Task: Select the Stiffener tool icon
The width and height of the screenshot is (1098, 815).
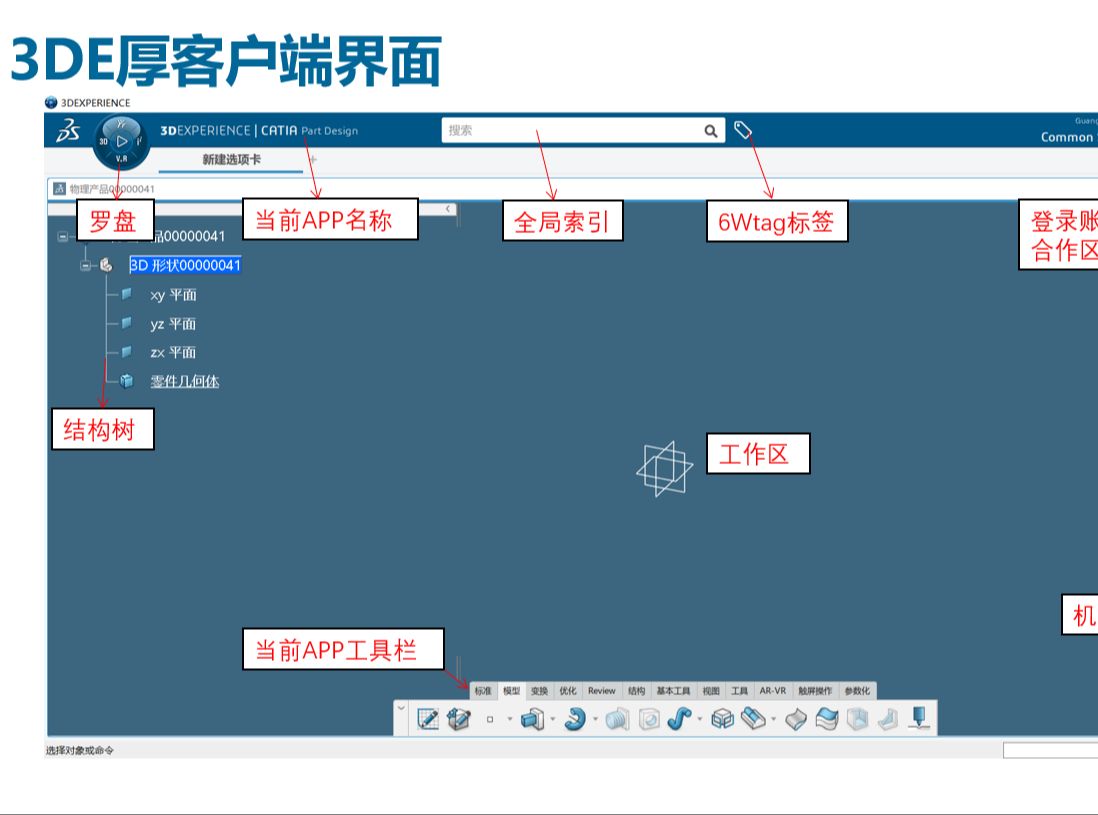Action: click(889, 719)
